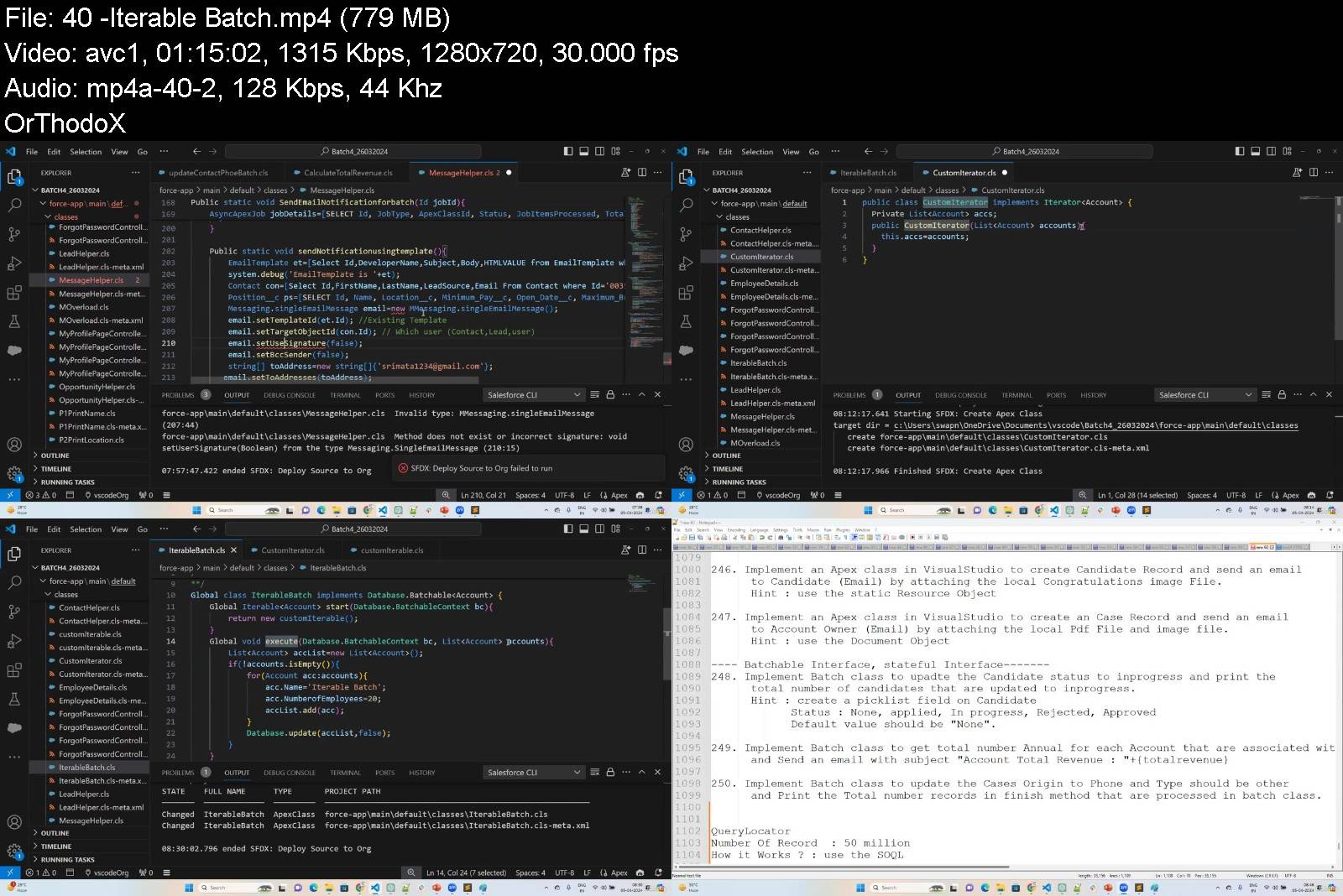Clear output in CustomIterator.cls window panel
Screen dimensions: 1343x896
(x=1266, y=394)
